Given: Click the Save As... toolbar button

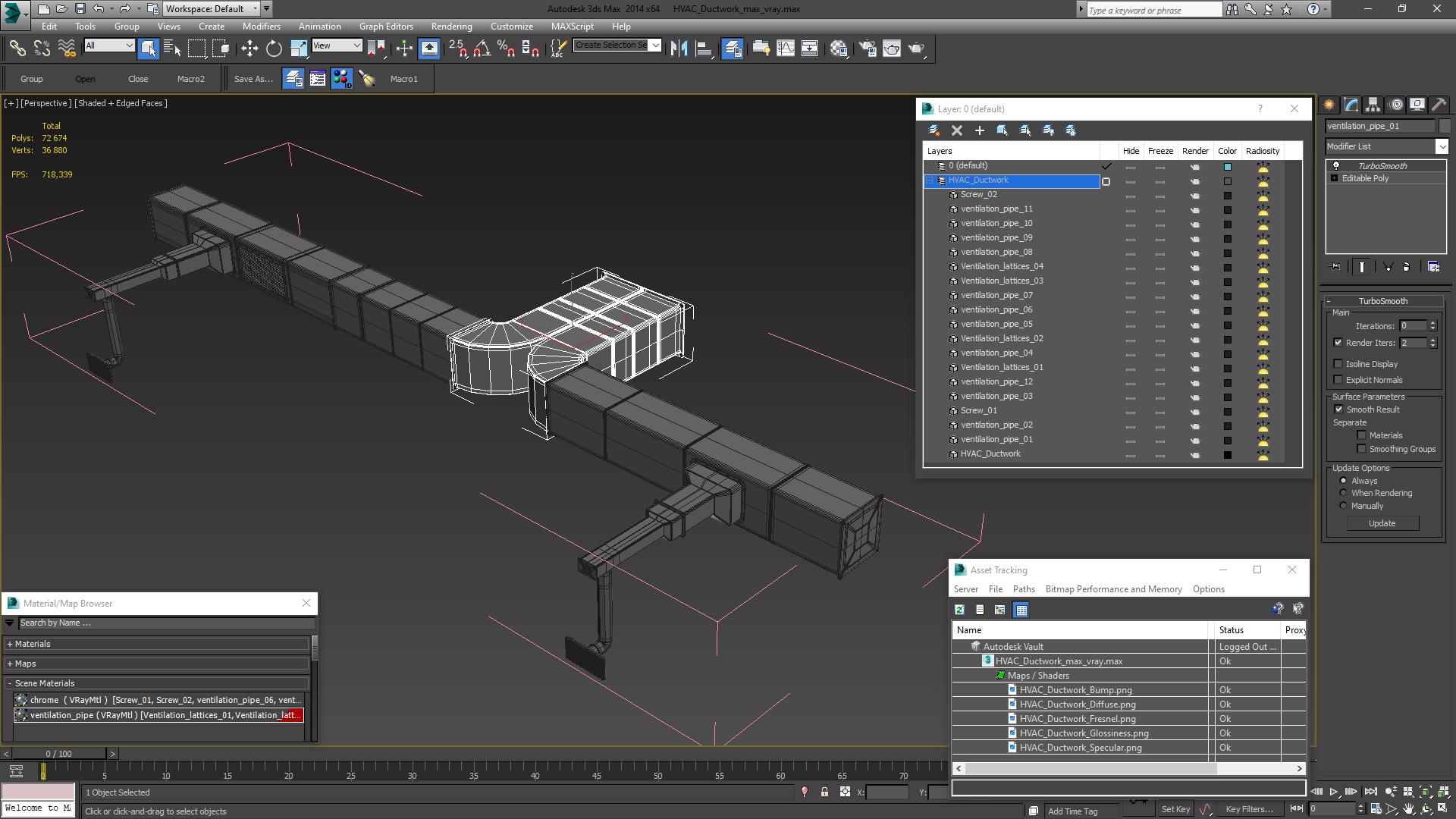Looking at the screenshot, I should click(x=253, y=79).
